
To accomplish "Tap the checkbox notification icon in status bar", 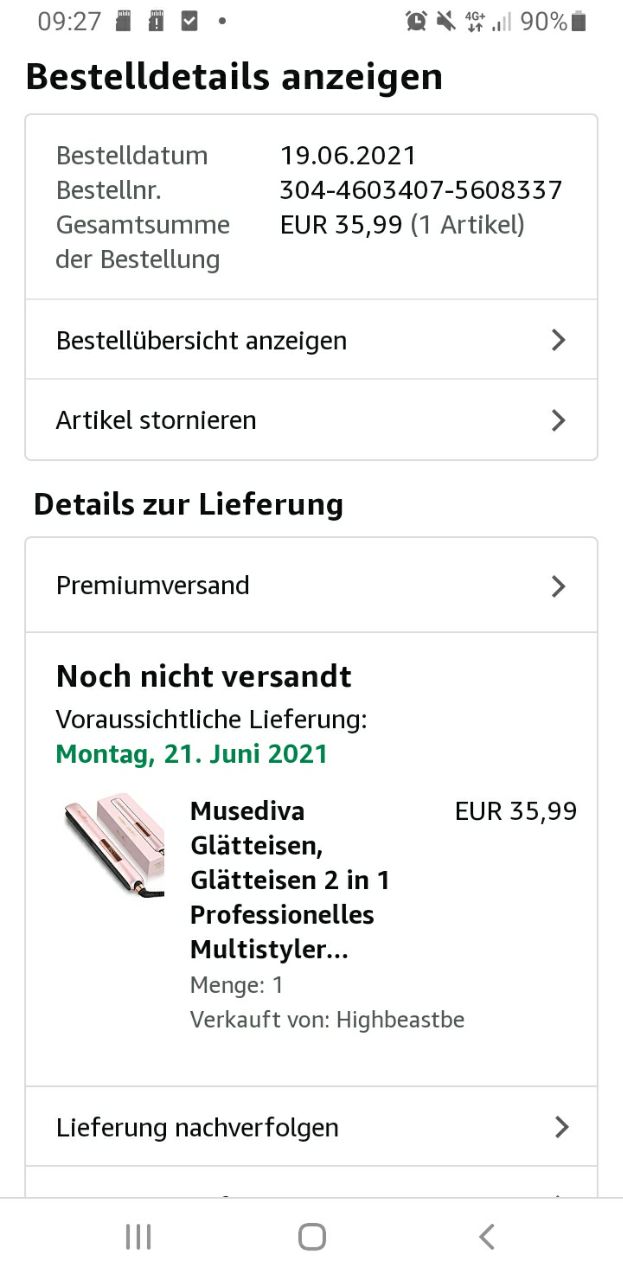I will click(x=188, y=21).
